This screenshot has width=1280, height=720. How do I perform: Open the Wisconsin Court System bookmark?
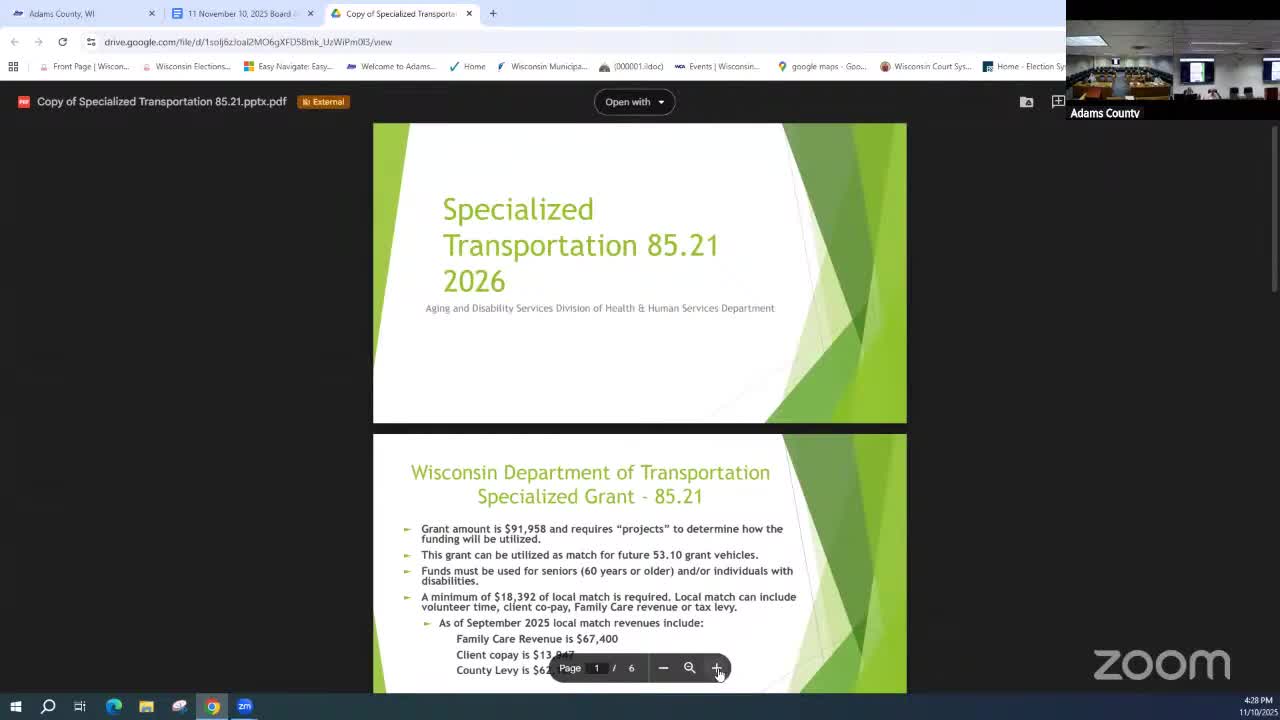point(925,67)
